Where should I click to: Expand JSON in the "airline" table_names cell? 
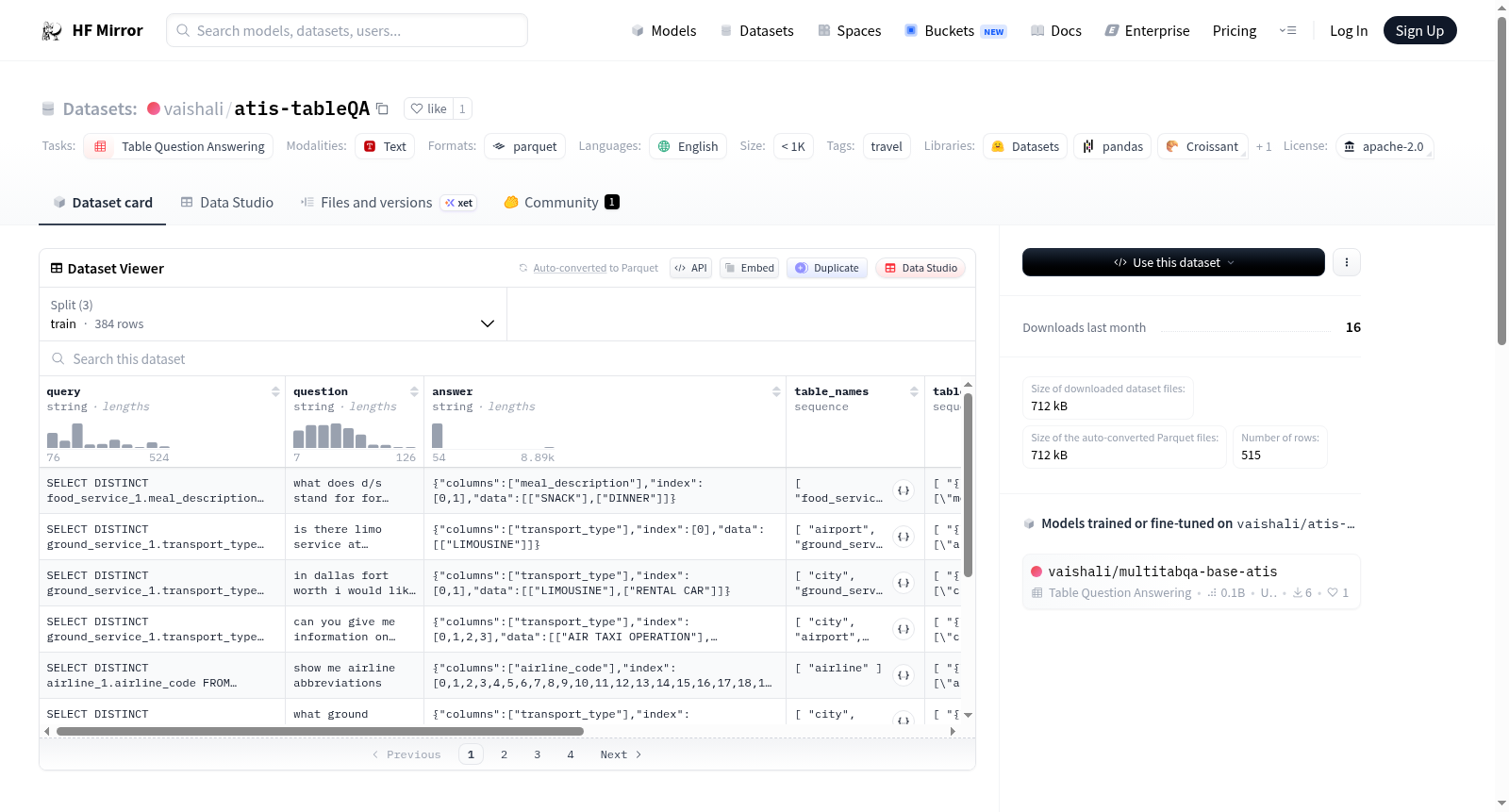point(904,675)
